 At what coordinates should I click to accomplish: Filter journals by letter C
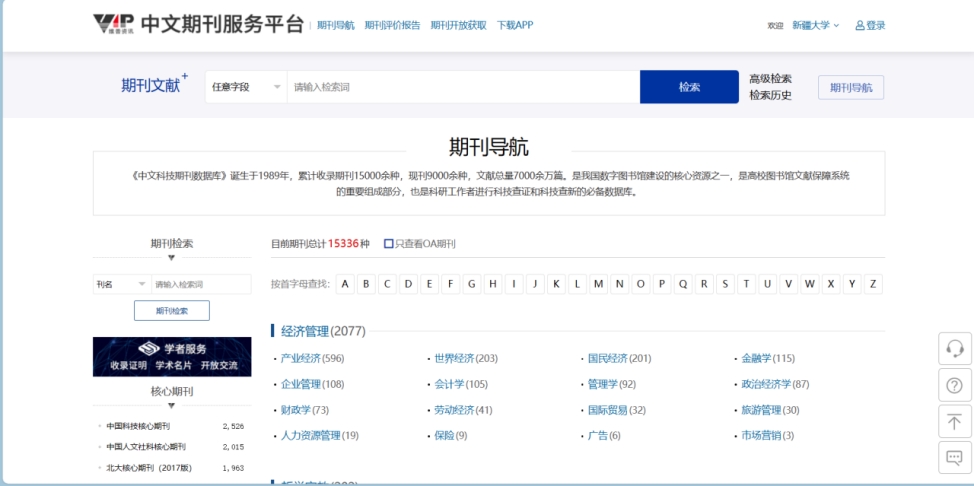[x=387, y=284]
